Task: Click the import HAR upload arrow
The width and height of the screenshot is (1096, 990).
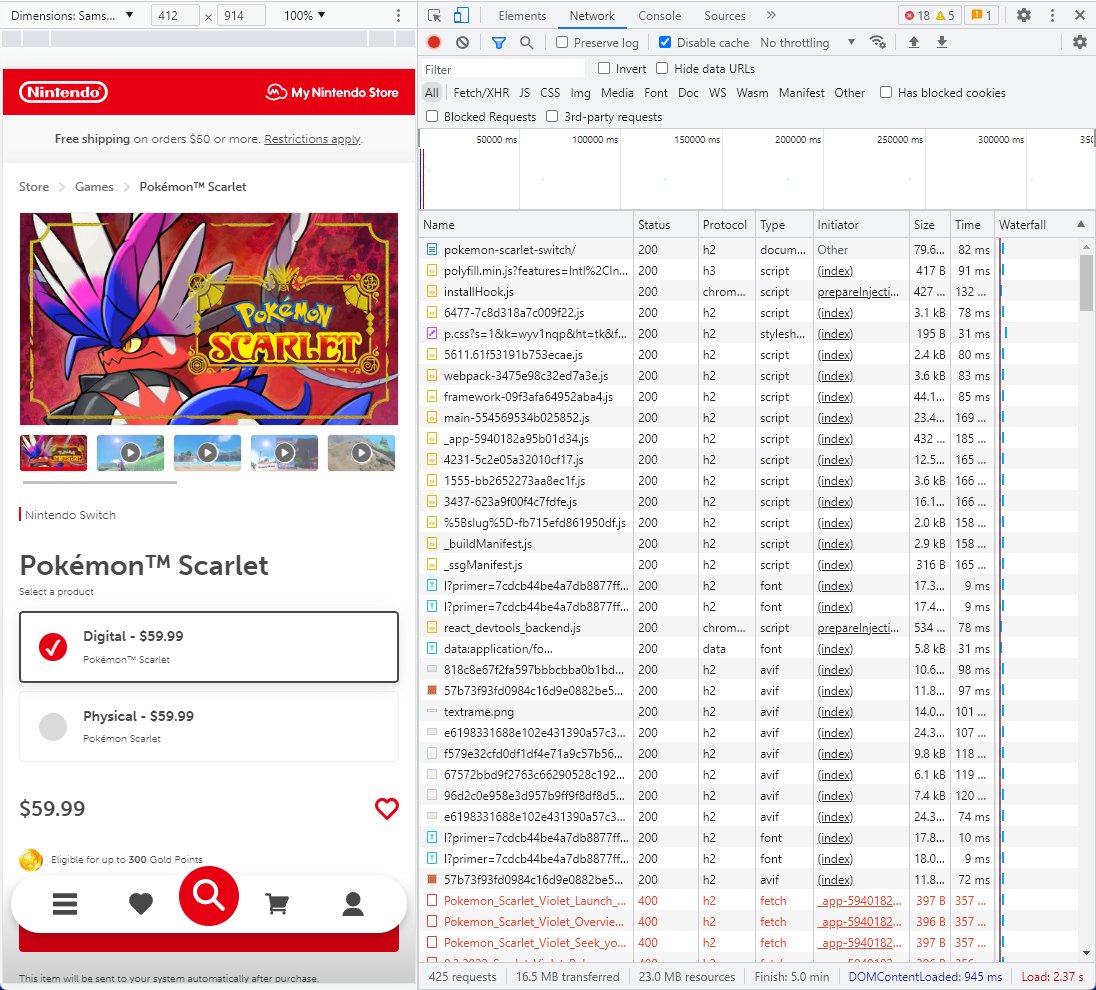Action: click(x=914, y=43)
